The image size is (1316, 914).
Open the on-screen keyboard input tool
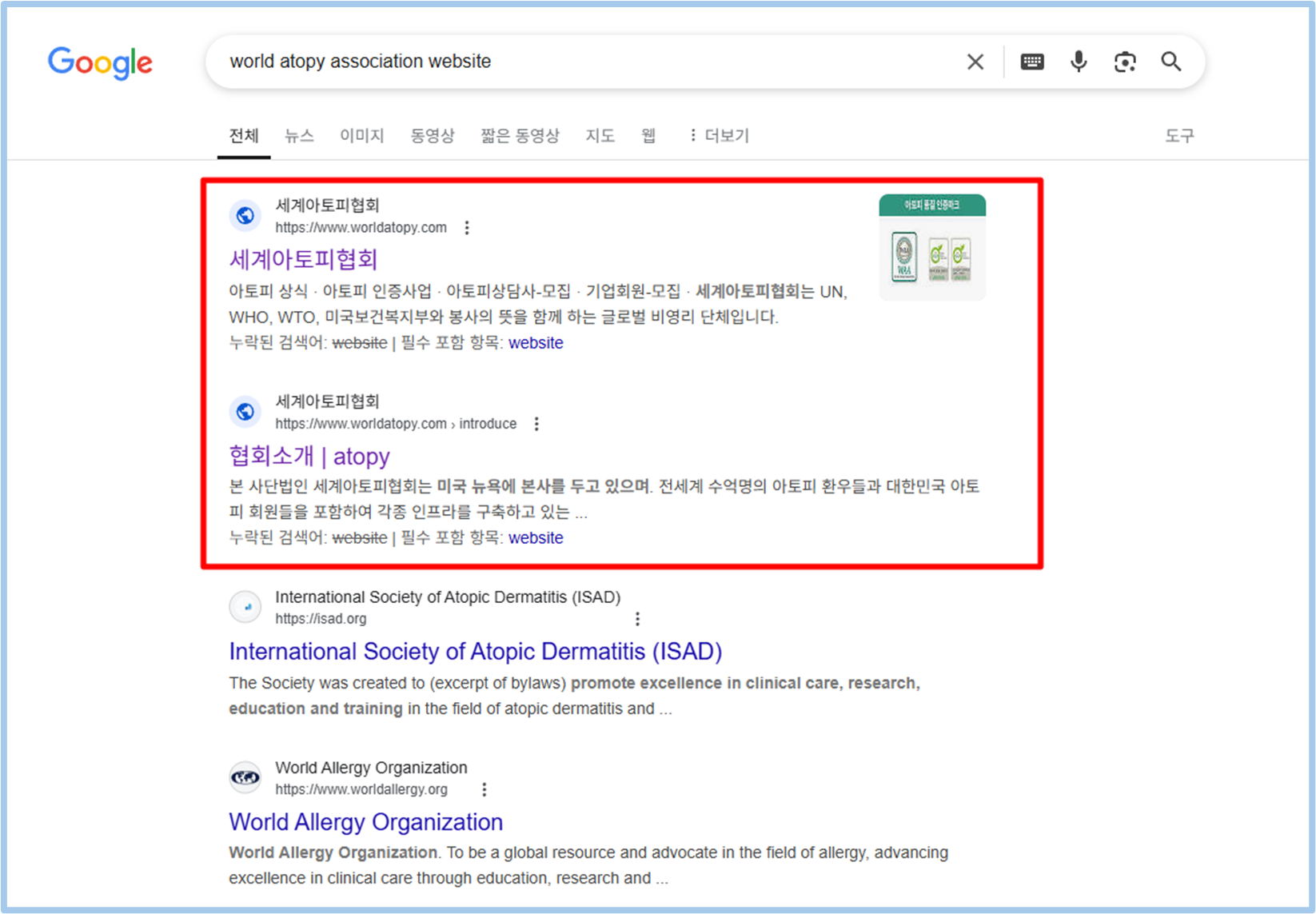point(1032,62)
